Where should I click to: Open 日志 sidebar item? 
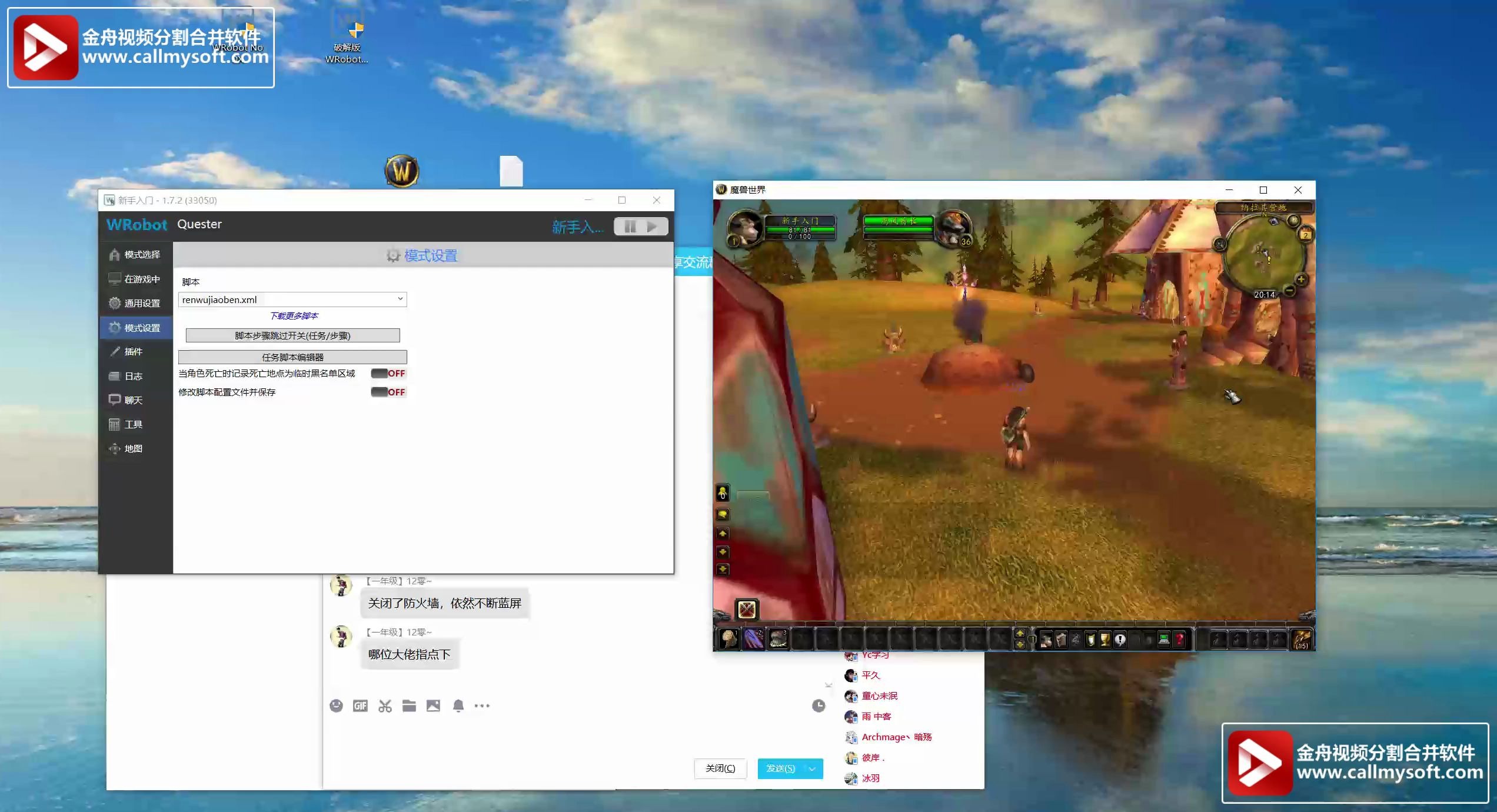(x=135, y=376)
